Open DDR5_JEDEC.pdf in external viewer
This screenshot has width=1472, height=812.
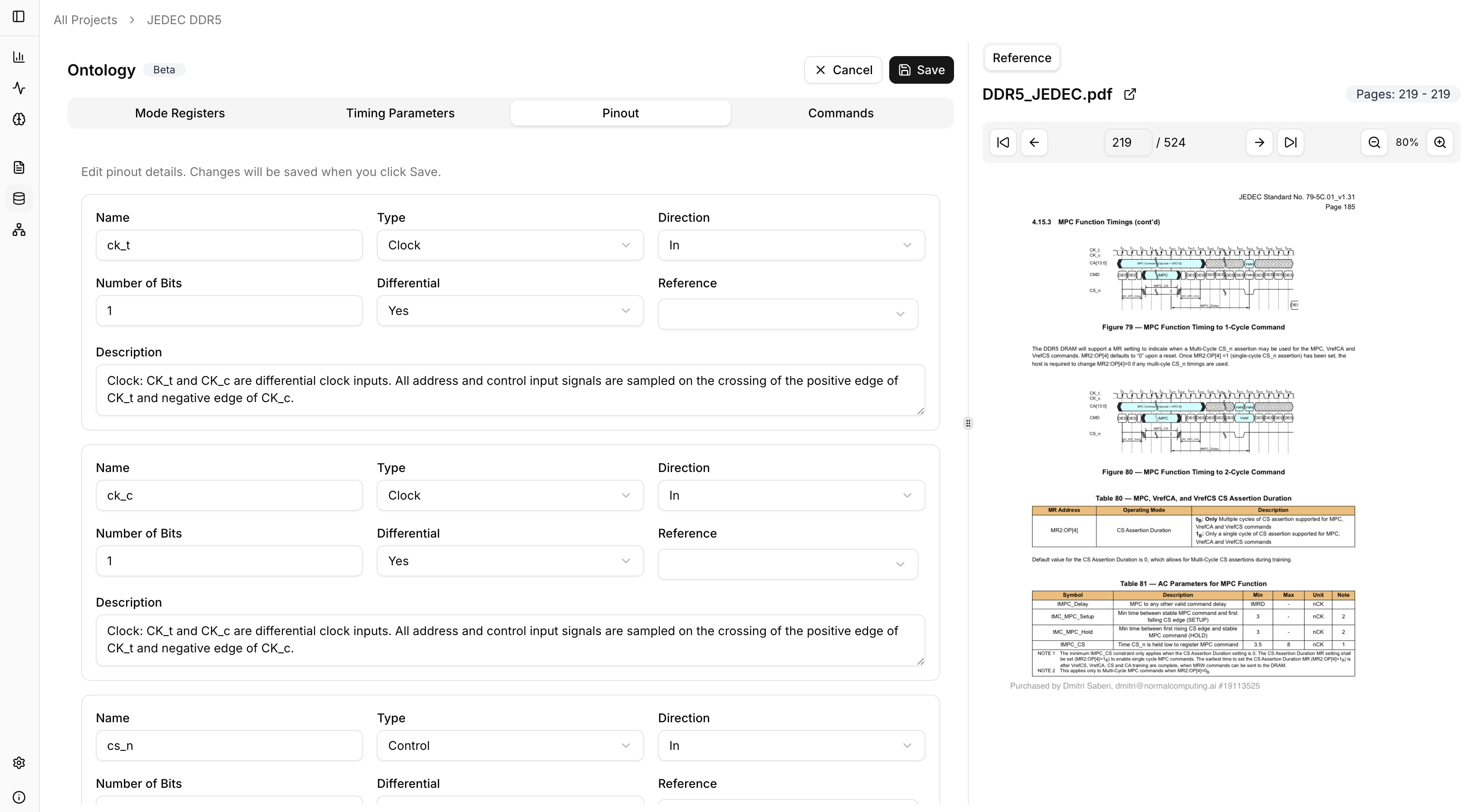point(1130,94)
